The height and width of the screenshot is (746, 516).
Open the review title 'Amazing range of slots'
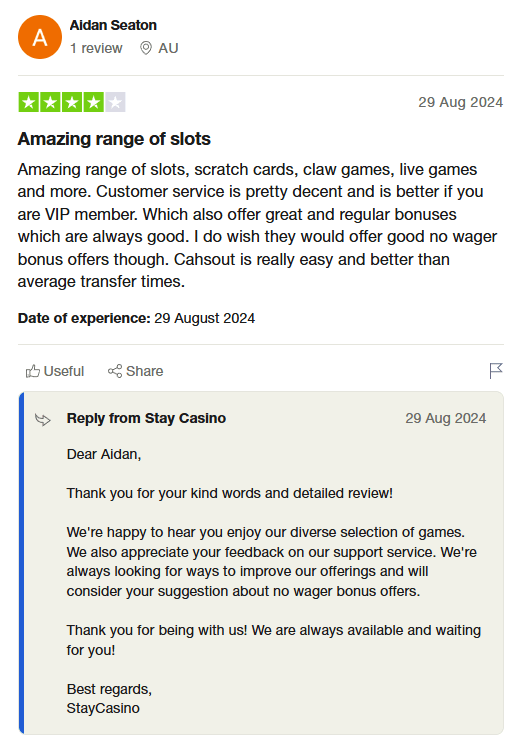click(x=114, y=139)
